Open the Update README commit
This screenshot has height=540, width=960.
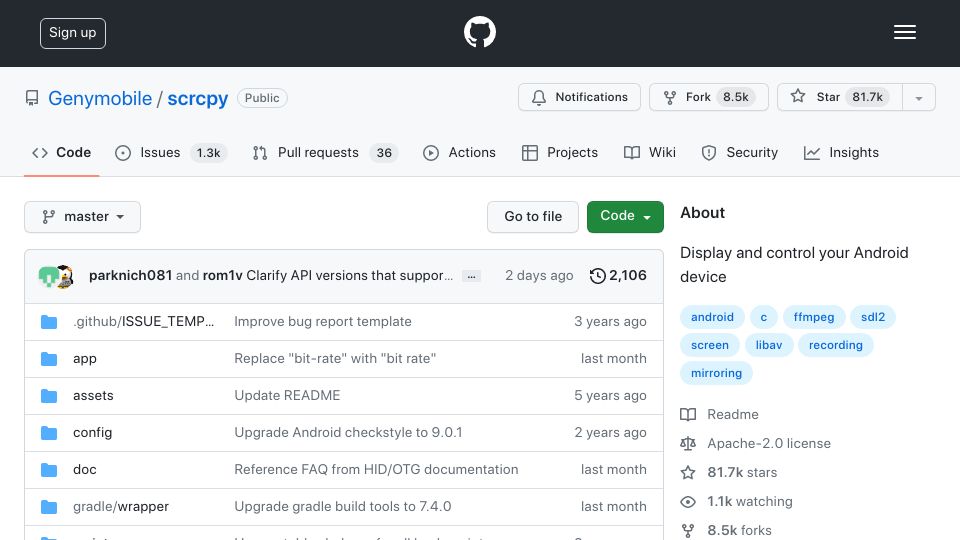click(x=287, y=396)
